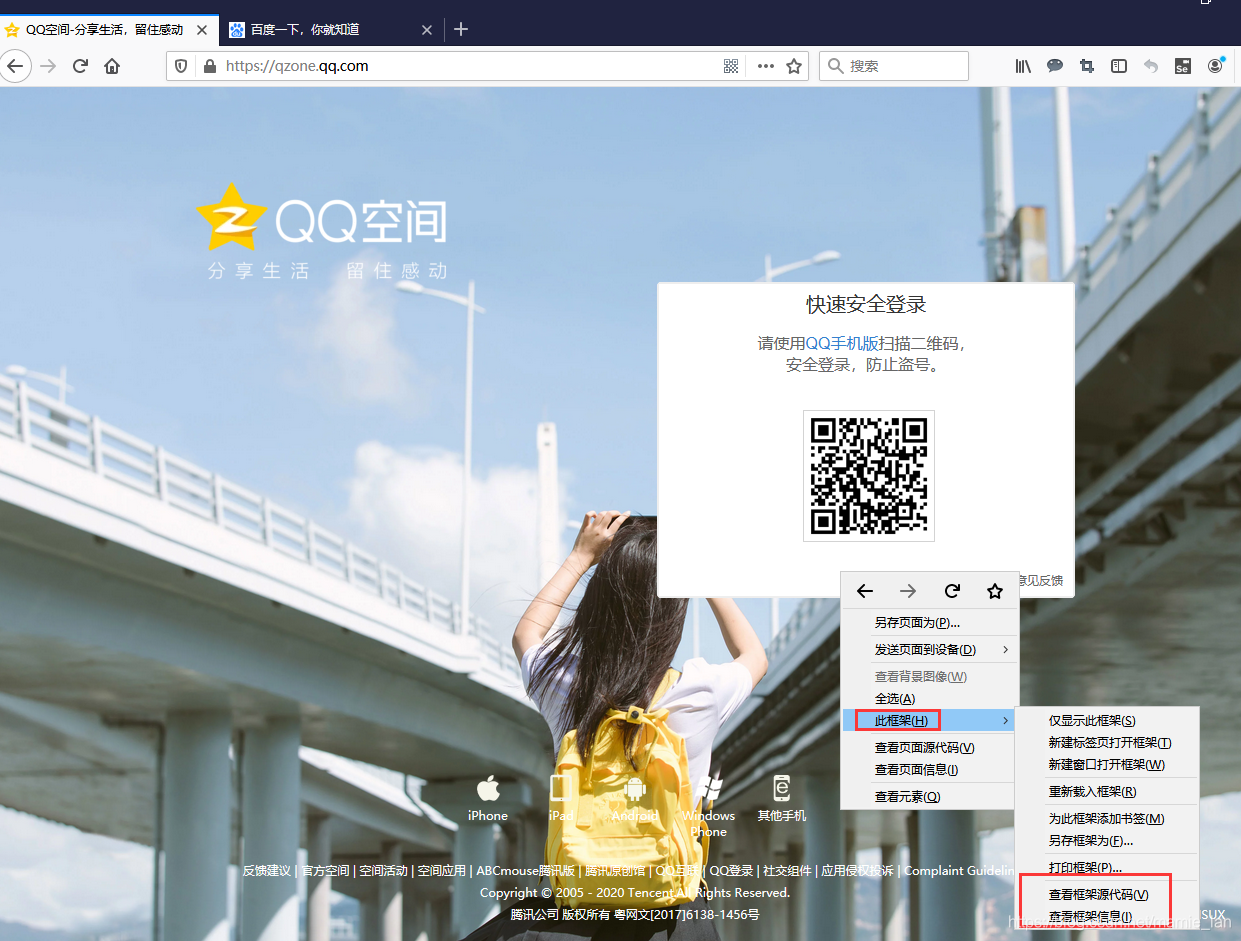Open the tracking protection shield icon
Screen dimensions: 1241x941
pos(181,66)
